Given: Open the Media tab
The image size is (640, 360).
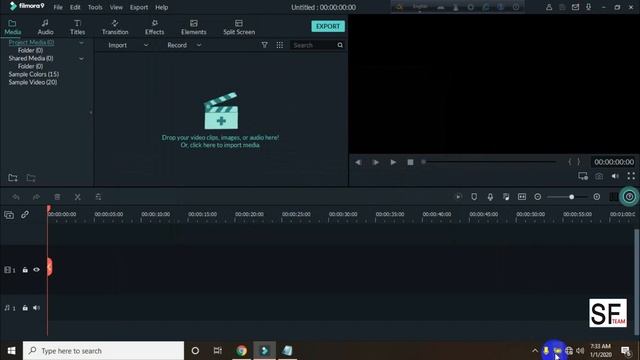Looking at the screenshot, I should 12,27.
